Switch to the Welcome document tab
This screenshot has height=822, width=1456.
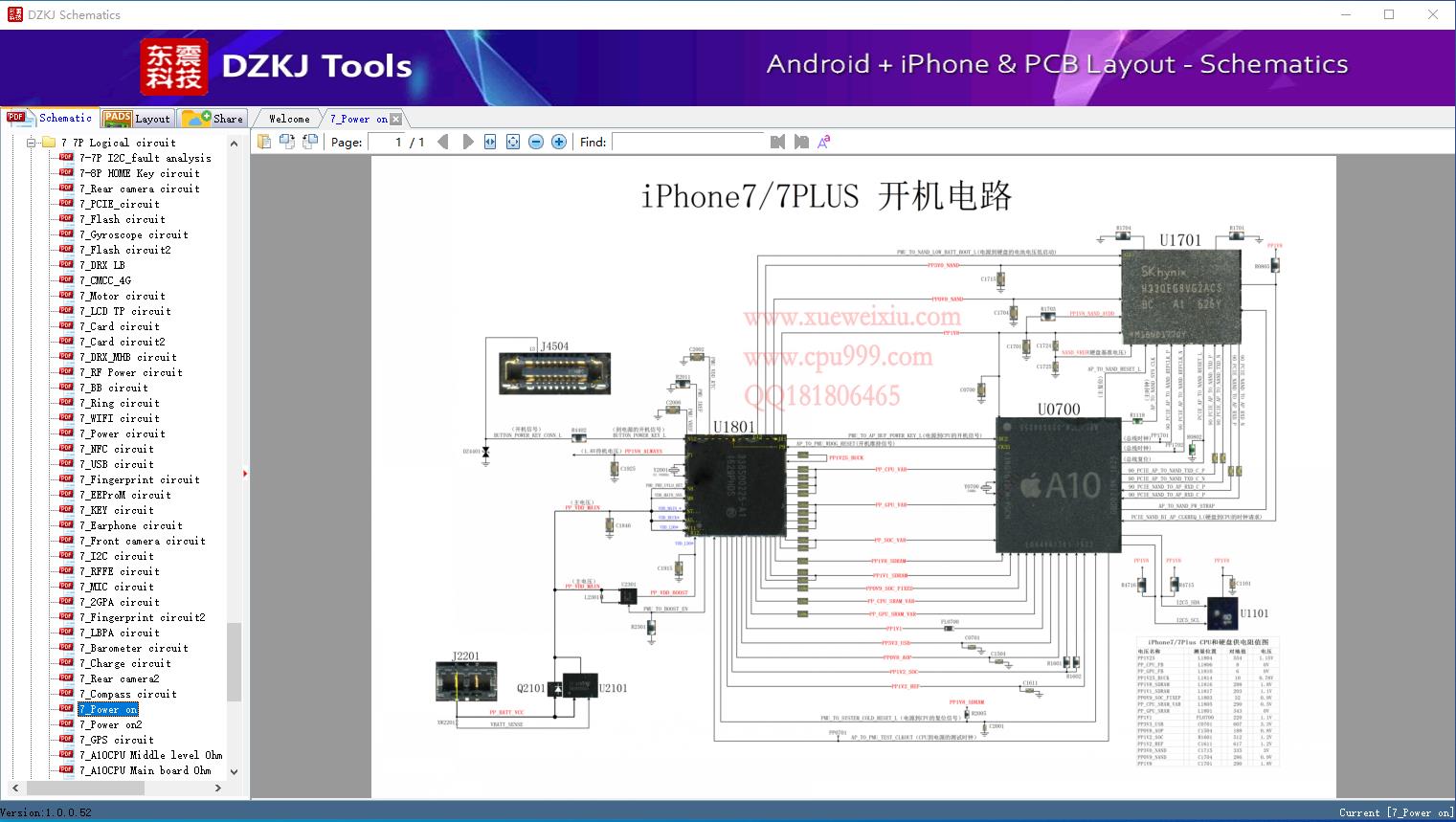[289, 119]
